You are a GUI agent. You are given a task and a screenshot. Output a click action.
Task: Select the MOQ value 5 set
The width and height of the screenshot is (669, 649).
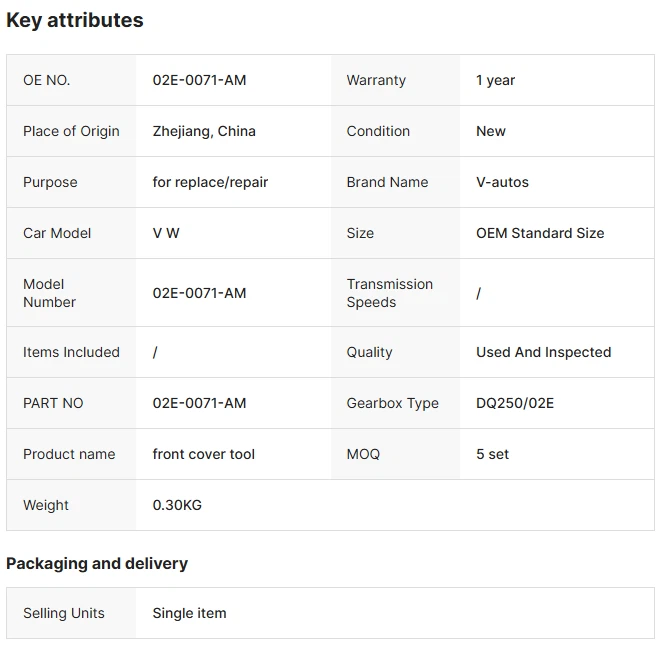[492, 454]
